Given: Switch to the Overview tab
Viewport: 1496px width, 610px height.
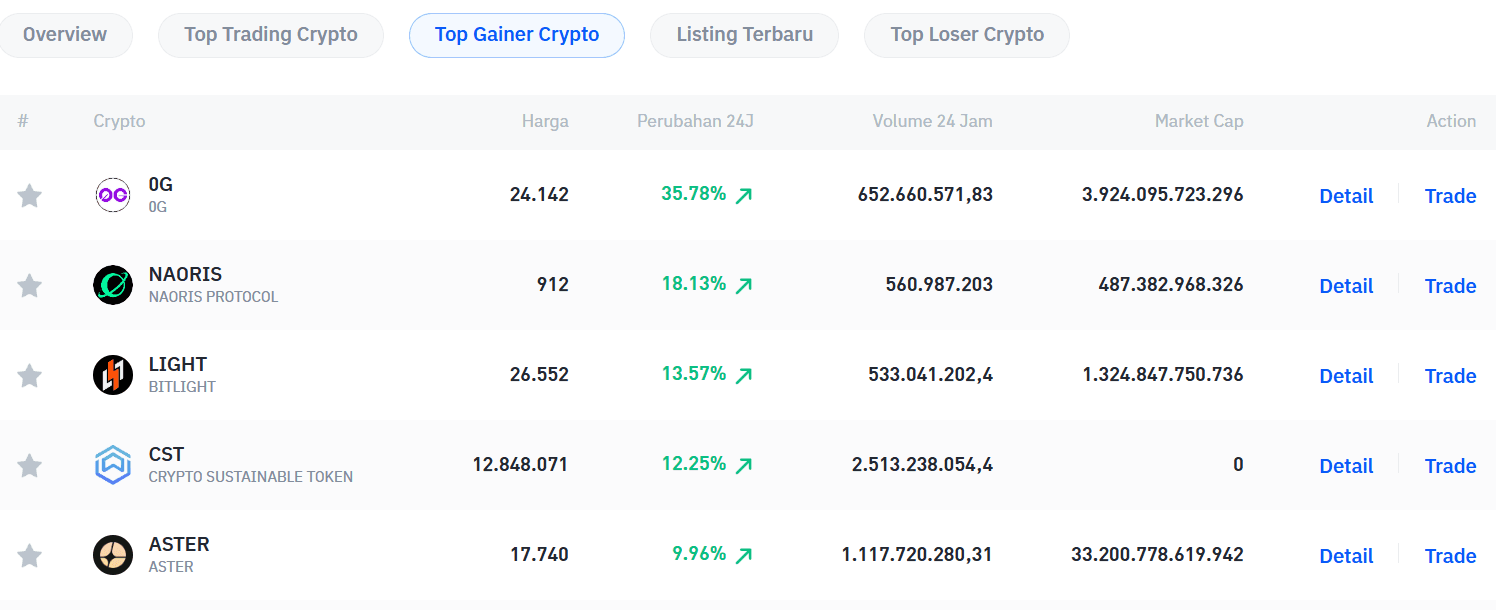Looking at the screenshot, I should click(64, 34).
